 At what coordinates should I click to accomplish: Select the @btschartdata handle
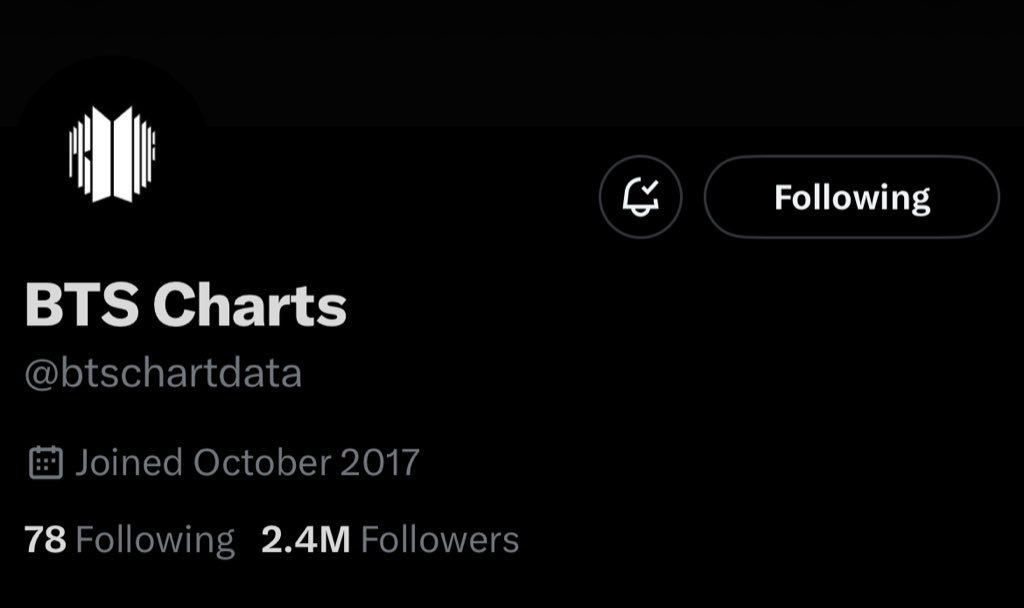pos(163,374)
